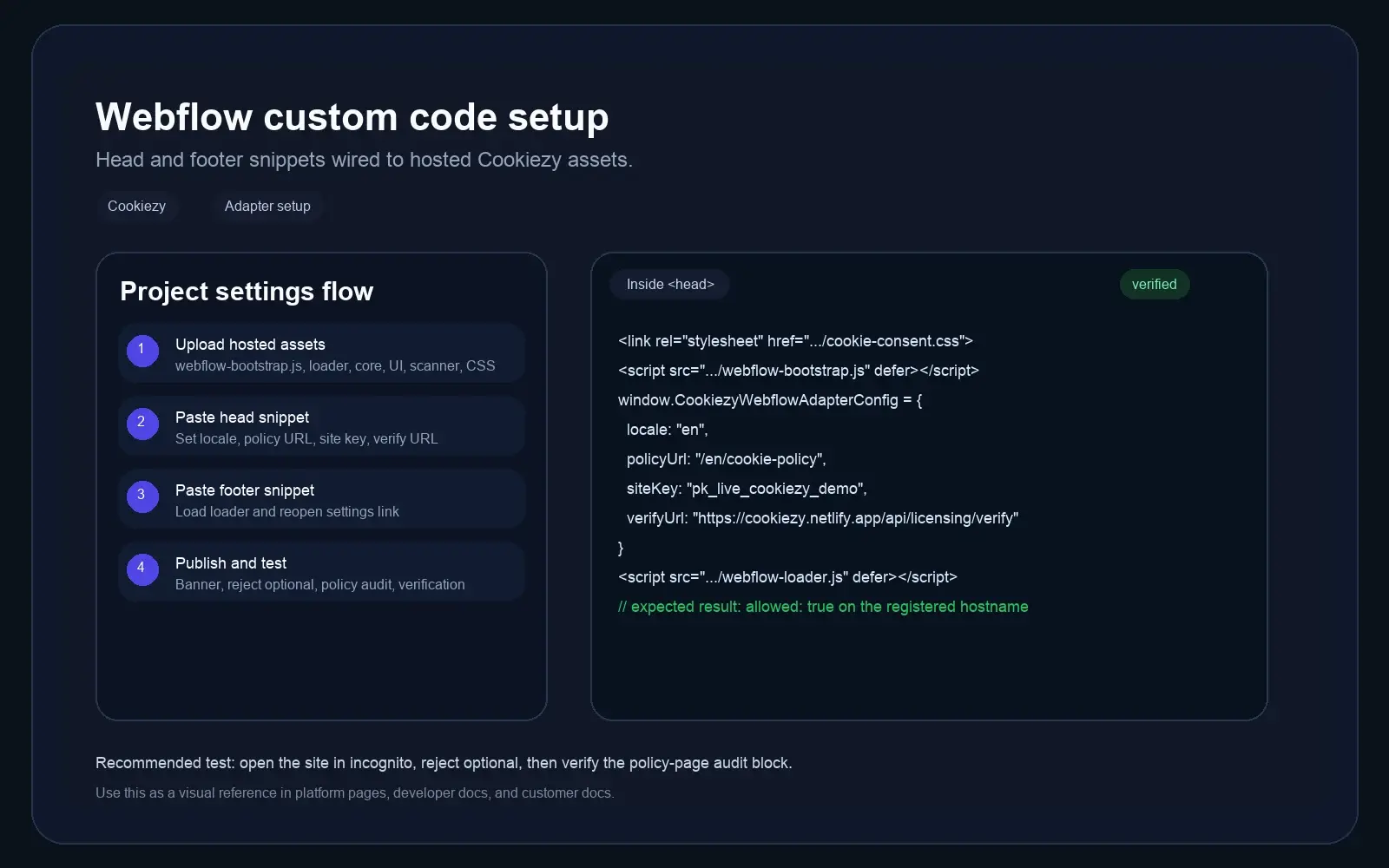Click the green verified status badge
The height and width of the screenshot is (868, 1389).
click(1154, 284)
